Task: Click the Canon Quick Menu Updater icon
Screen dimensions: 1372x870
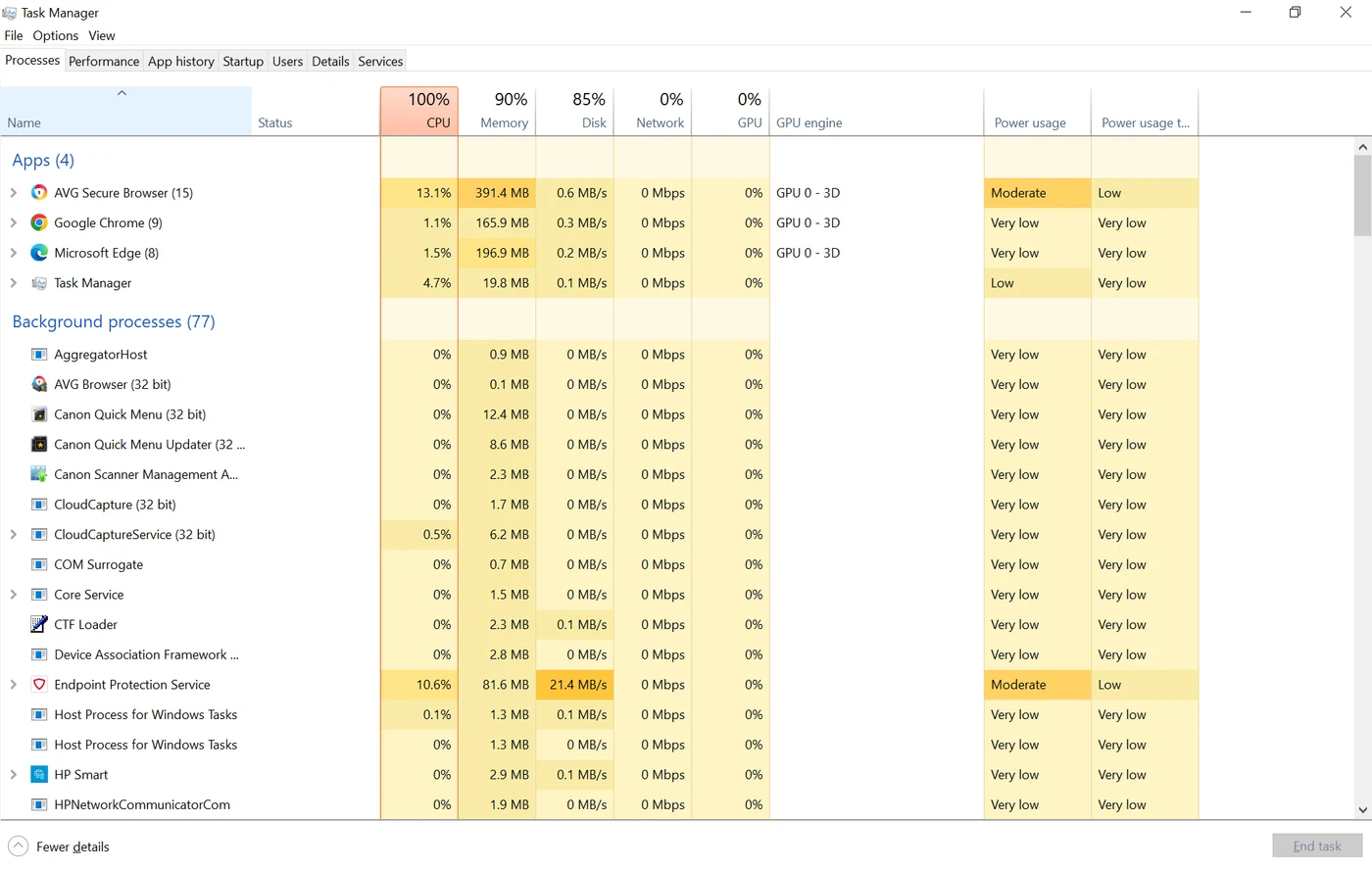Action: point(39,445)
